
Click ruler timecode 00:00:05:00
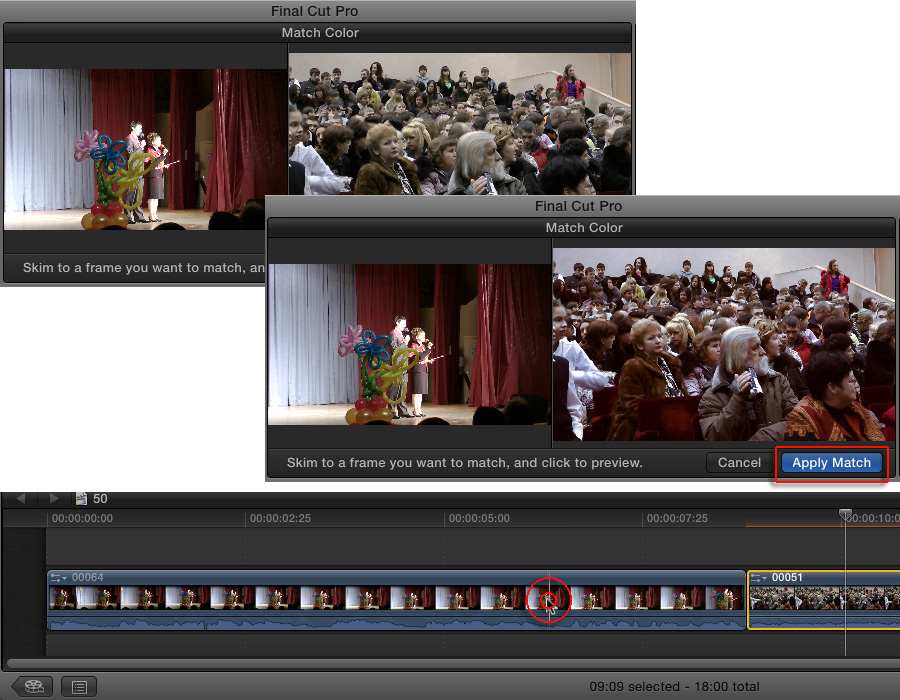pyautogui.click(x=479, y=518)
